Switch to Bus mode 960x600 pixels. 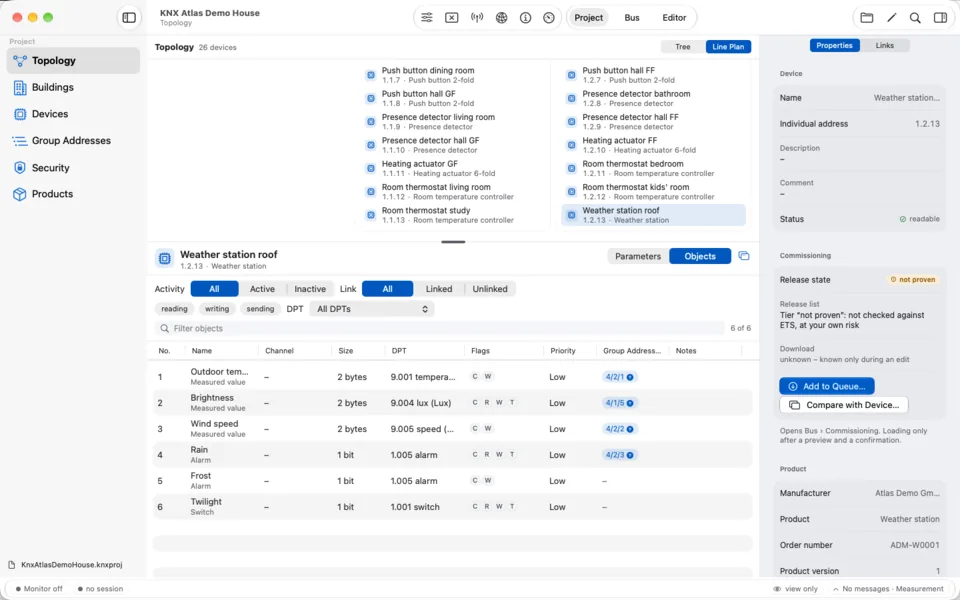(x=632, y=18)
